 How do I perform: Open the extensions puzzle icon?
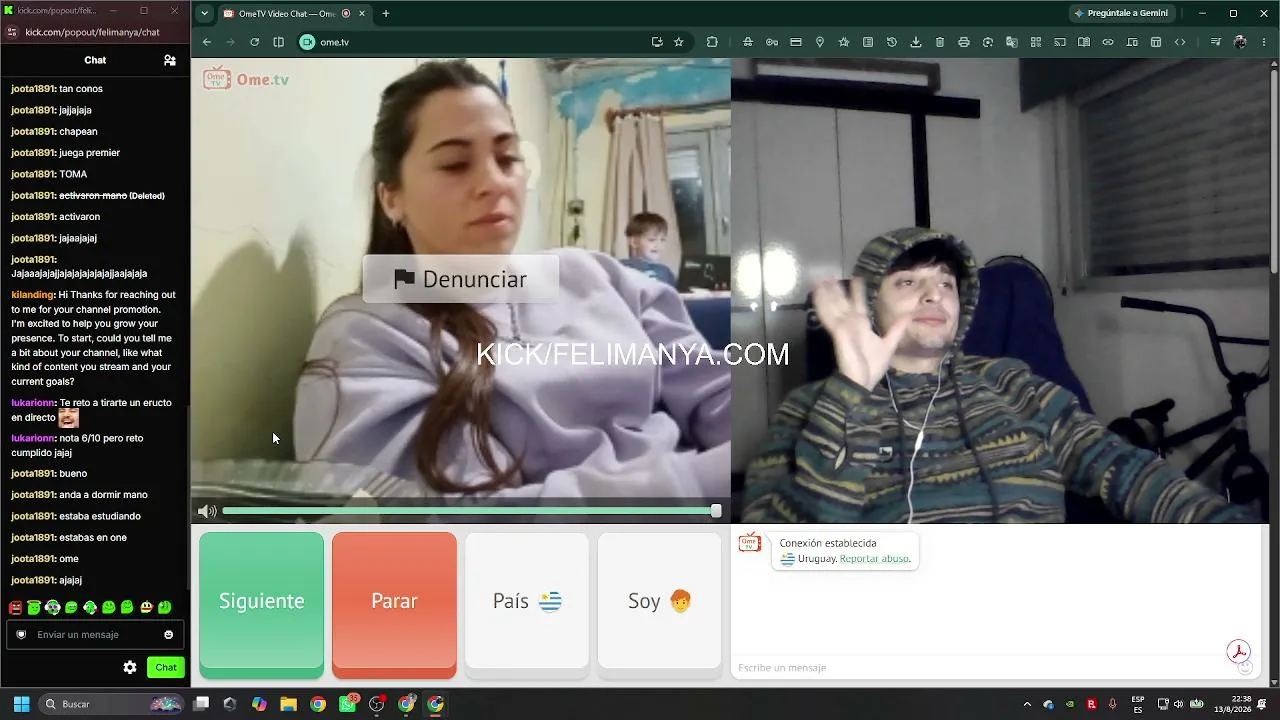coord(712,42)
